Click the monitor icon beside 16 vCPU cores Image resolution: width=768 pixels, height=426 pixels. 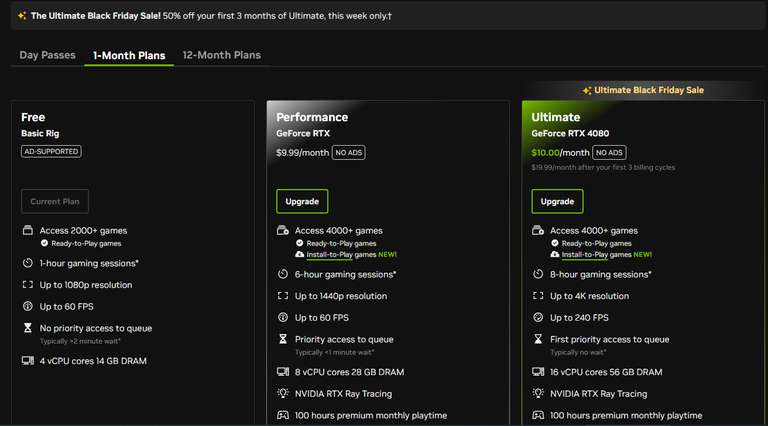coord(538,372)
